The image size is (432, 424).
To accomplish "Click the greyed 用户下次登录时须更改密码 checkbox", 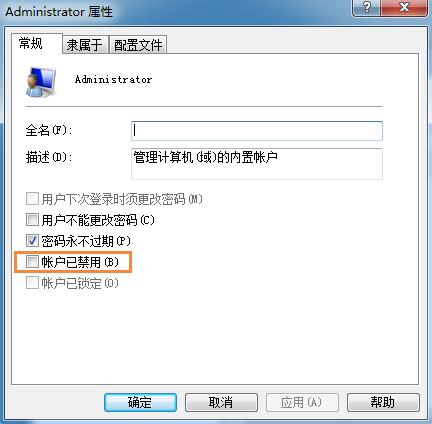I will [32, 199].
